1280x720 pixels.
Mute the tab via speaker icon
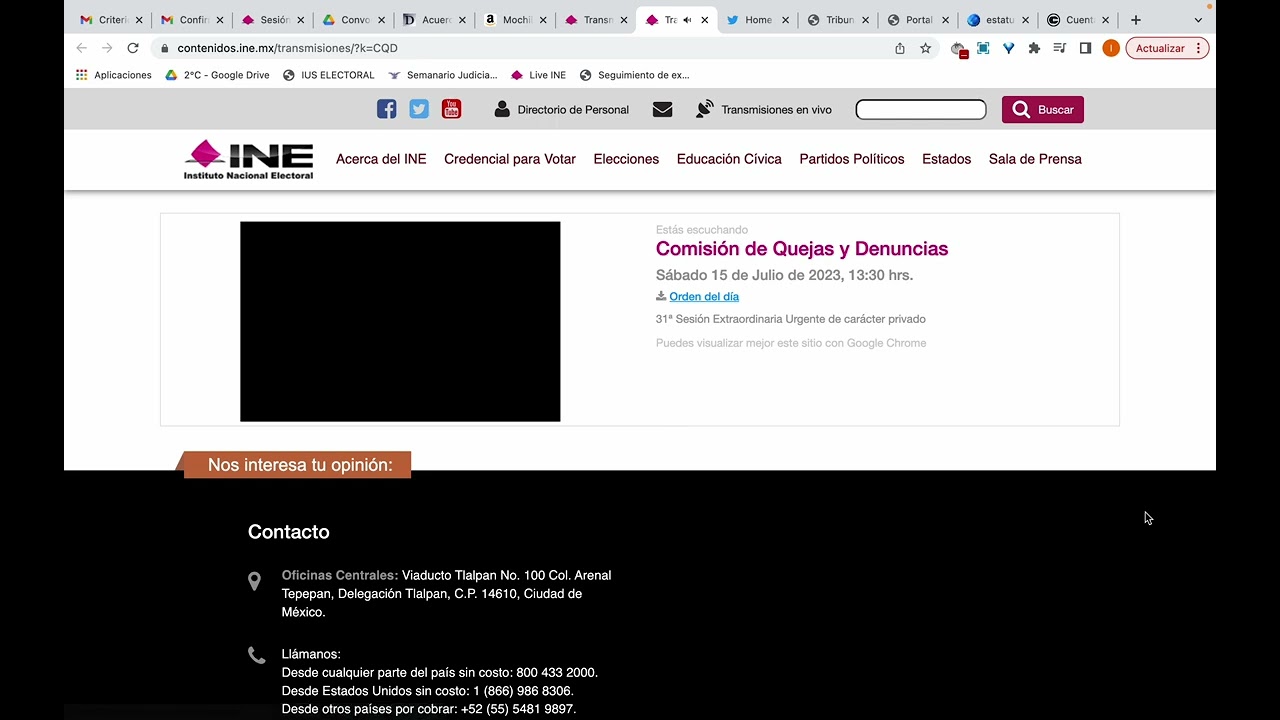pyautogui.click(x=687, y=20)
